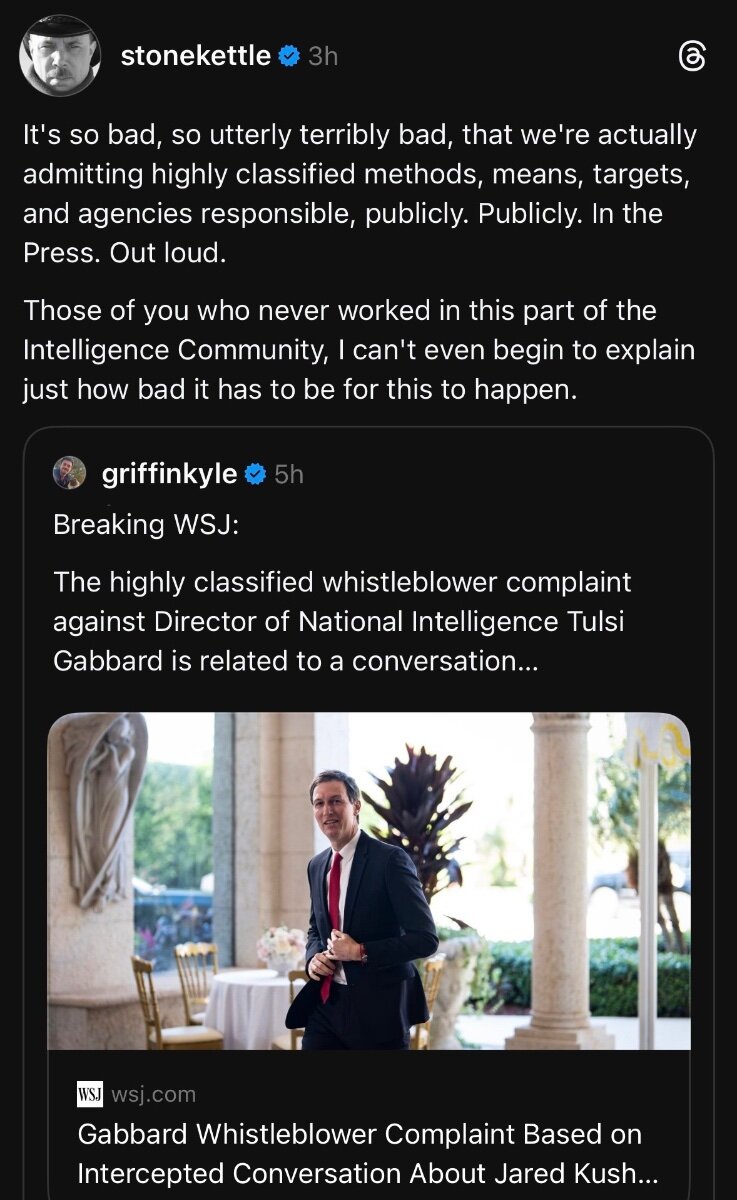Select the line starting 'It's so bad'

pyautogui.click(x=360, y=135)
